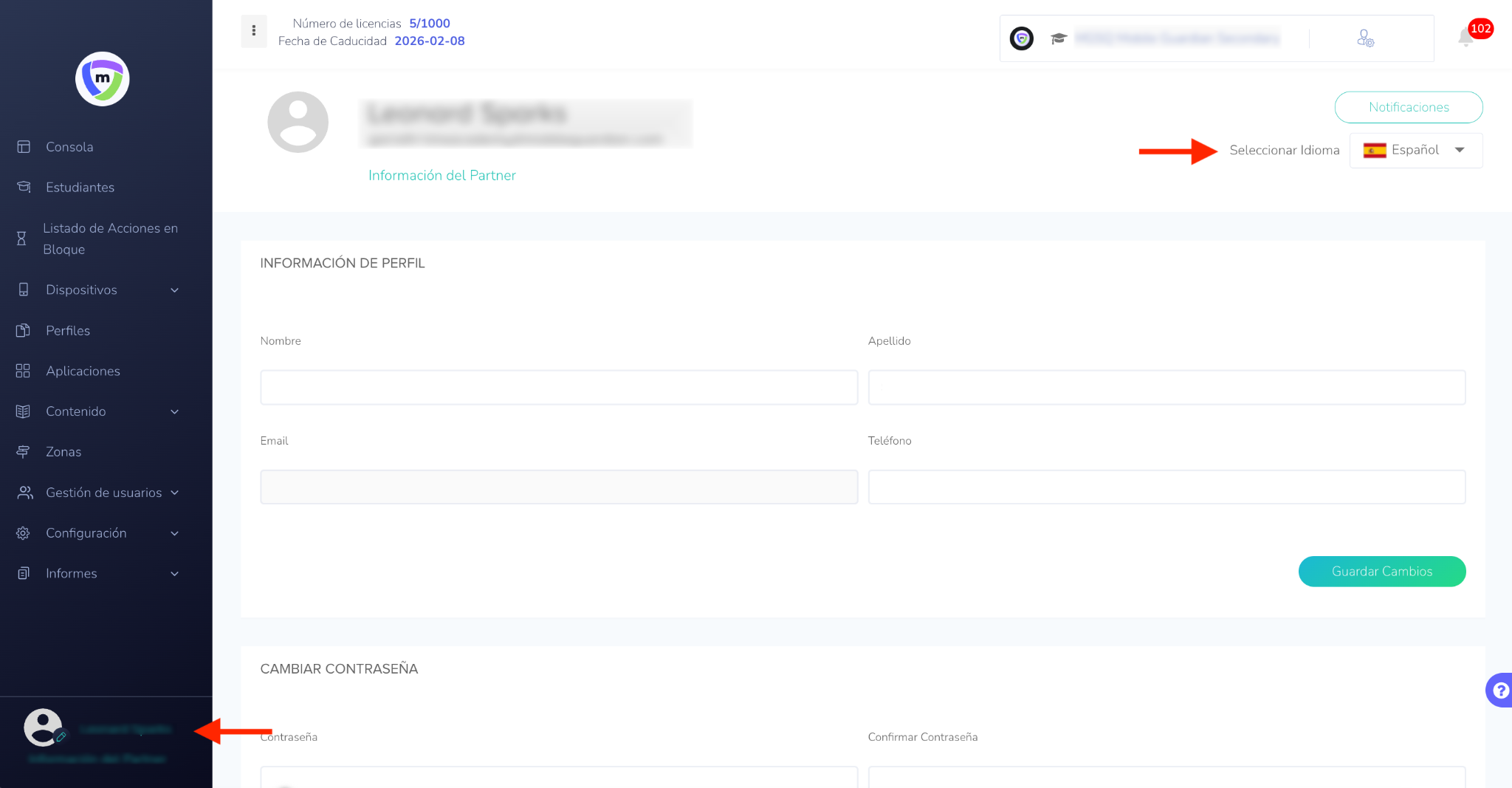Open the three-dot menu in header
Screen dimensions: 1512x788
253,31
